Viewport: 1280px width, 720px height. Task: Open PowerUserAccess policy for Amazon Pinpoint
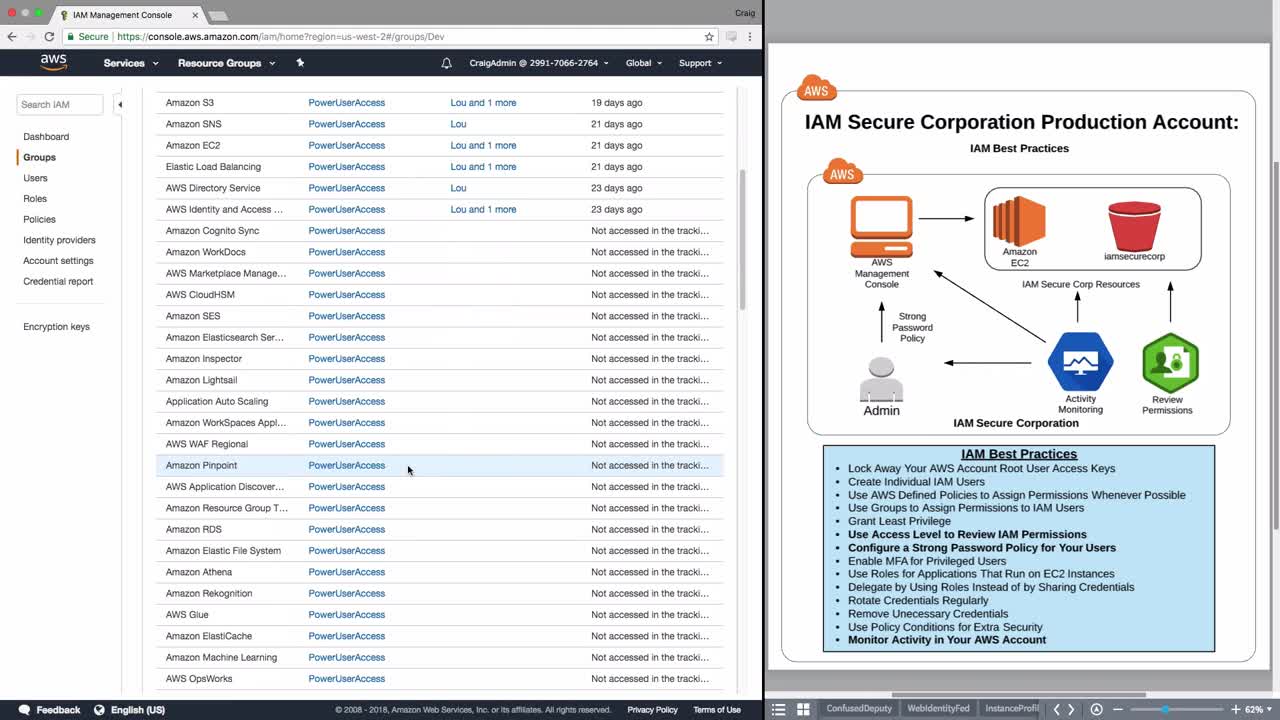coord(346,466)
